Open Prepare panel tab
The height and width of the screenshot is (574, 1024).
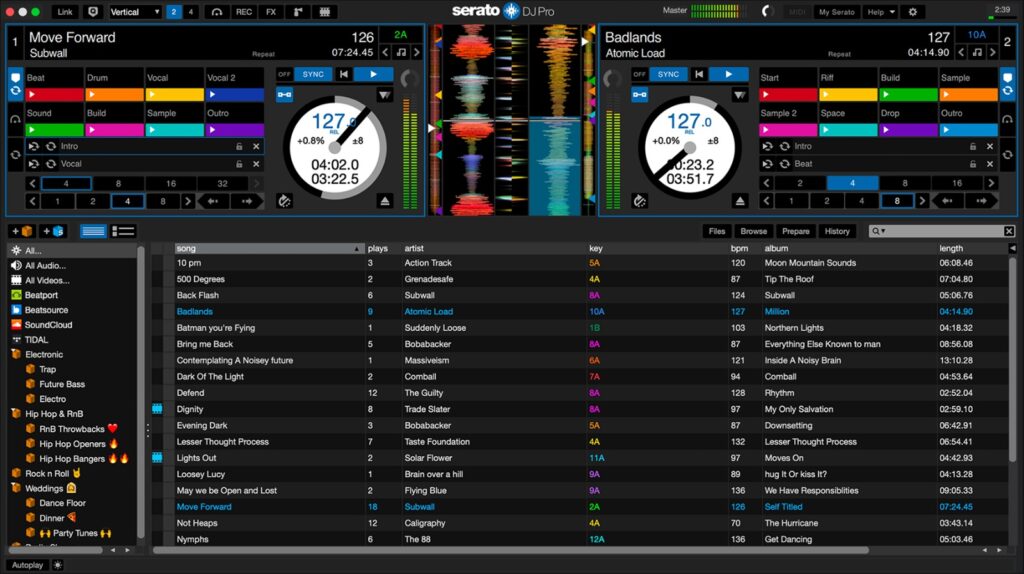click(795, 231)
